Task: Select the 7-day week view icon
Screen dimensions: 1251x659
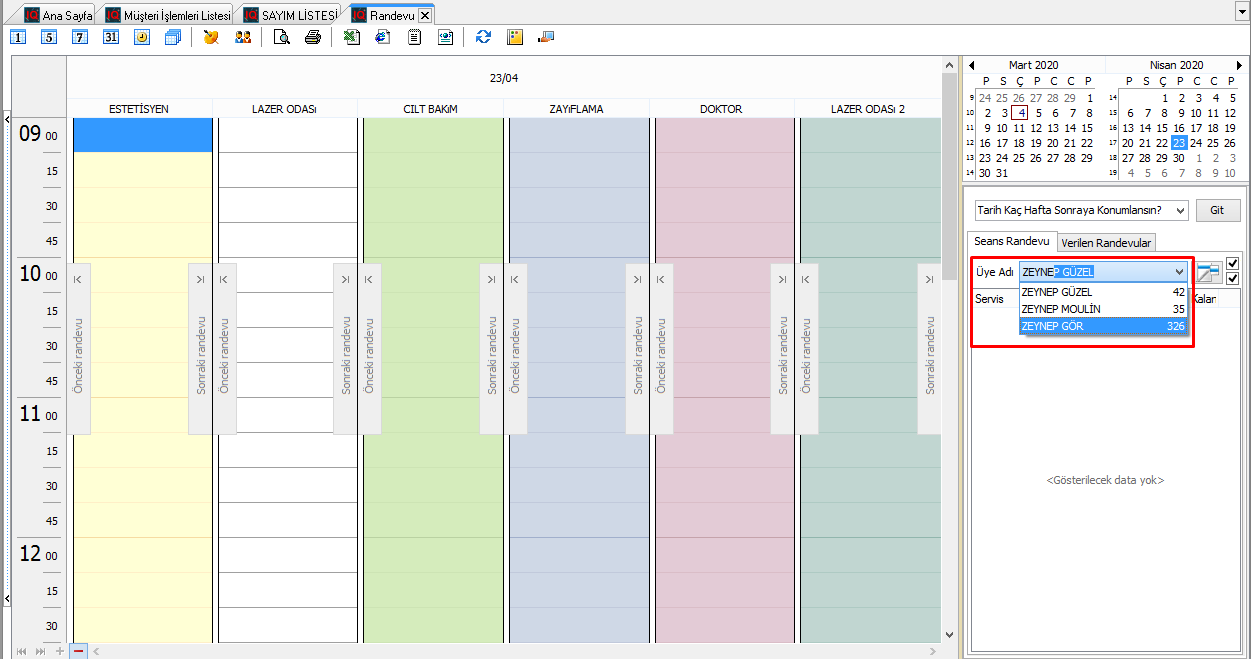Action: click(x=80, y=37)
